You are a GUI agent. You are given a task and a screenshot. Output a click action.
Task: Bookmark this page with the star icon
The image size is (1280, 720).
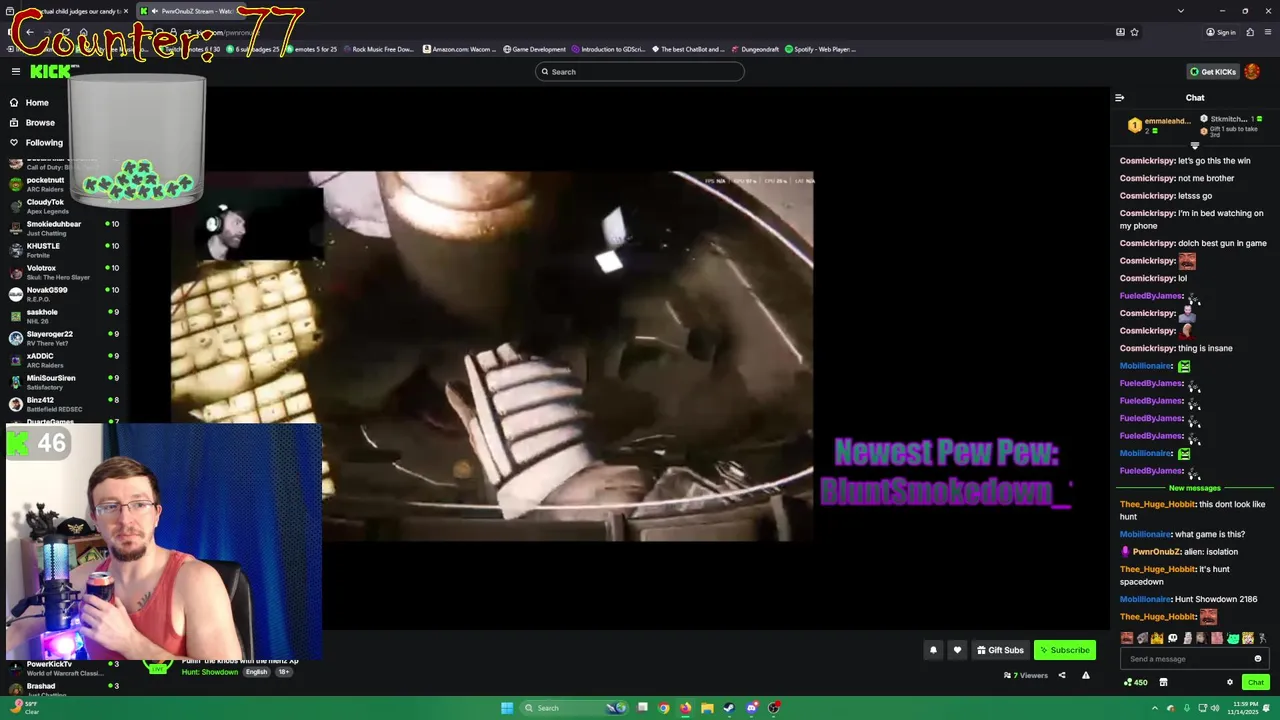[x=1134, y=32]
